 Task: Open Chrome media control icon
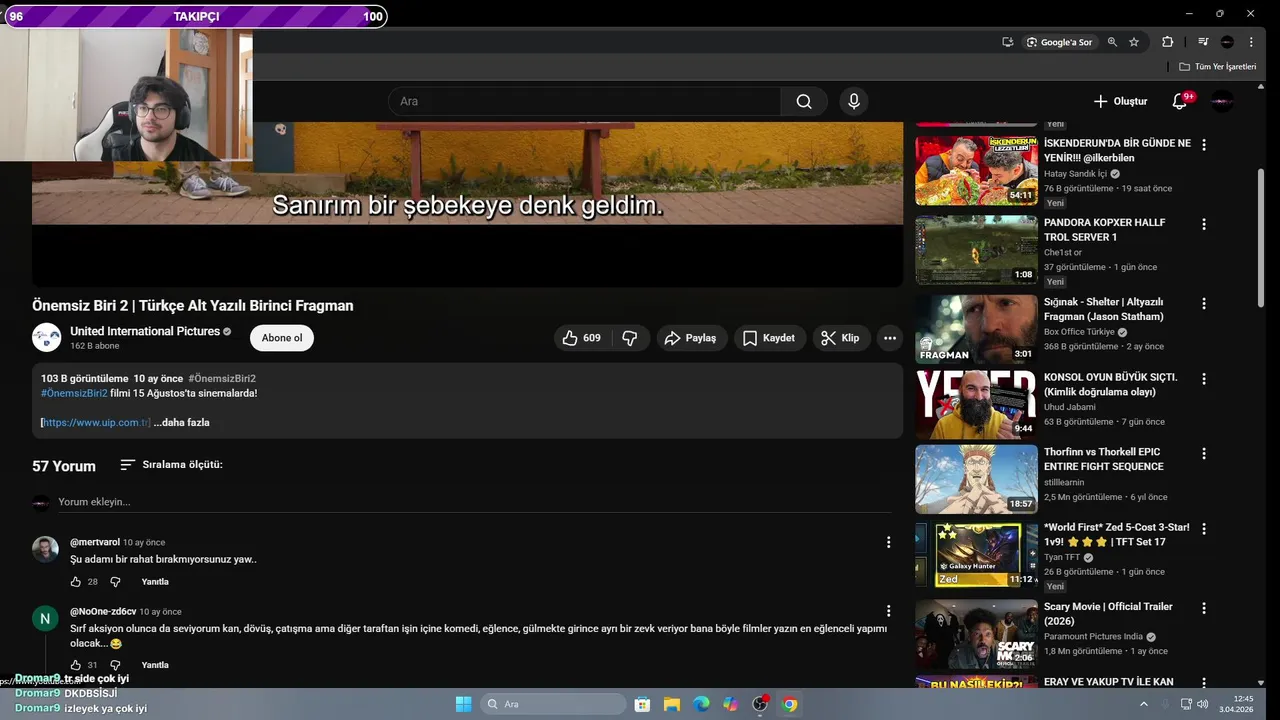point(1203,42)
